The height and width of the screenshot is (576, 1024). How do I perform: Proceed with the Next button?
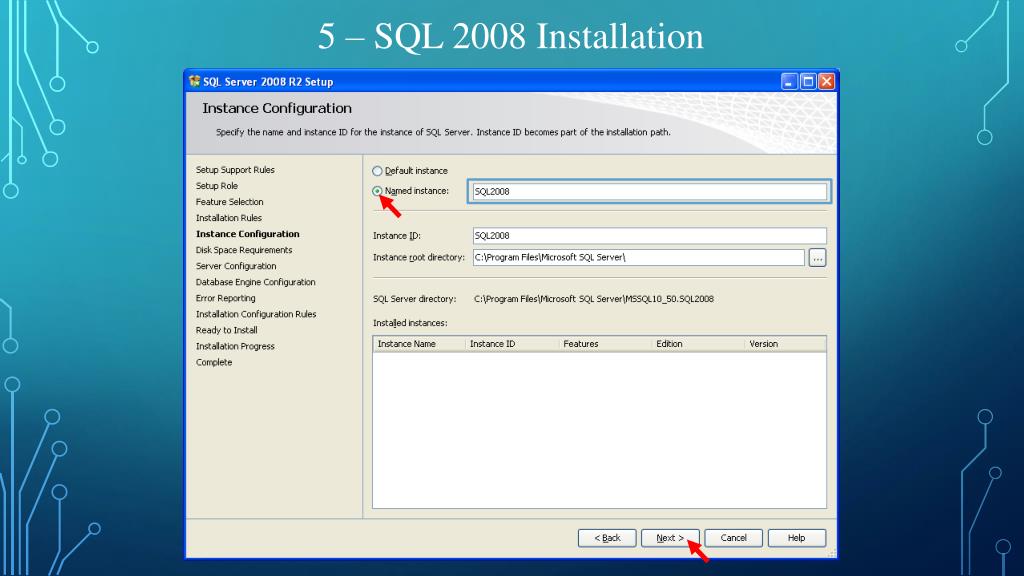(670, 538)
